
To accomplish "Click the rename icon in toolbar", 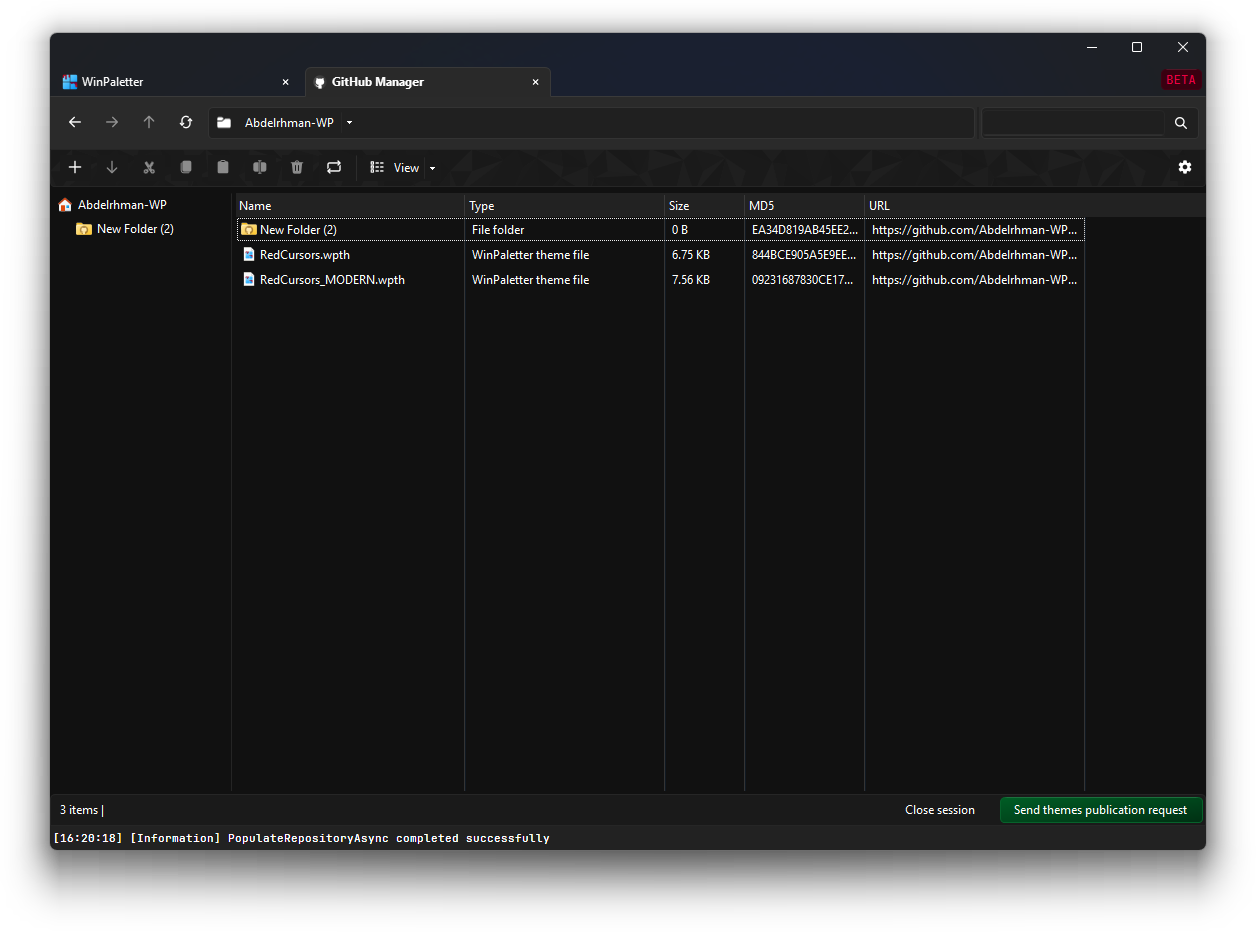I will click(x=260, y=167).
